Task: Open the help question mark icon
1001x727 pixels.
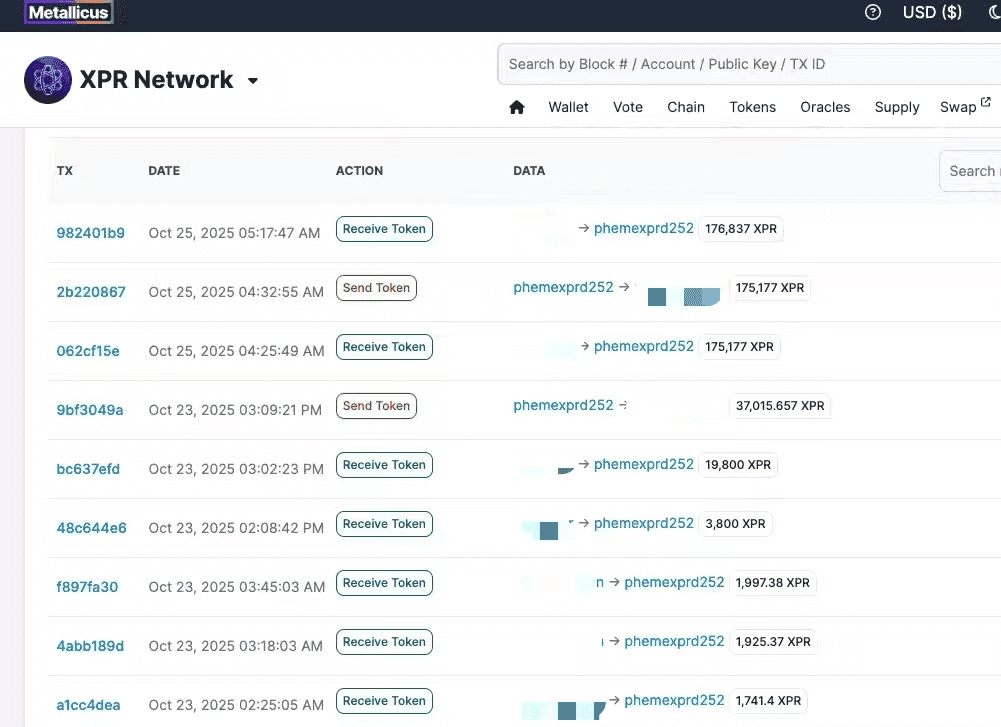Action: tap(873, 13)
